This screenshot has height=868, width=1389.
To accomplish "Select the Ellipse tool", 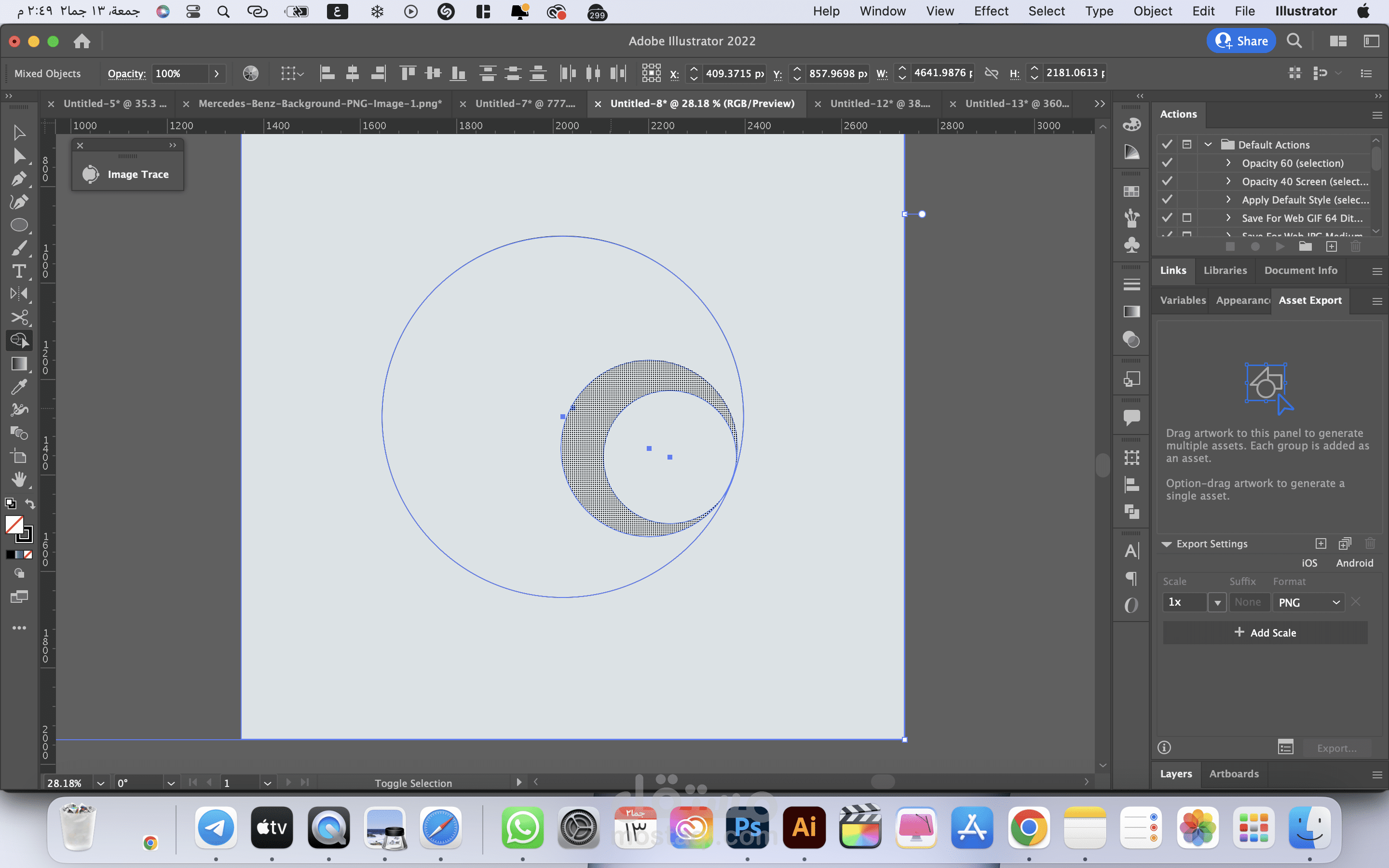I will pyautogui.click(x=19, y=225).
